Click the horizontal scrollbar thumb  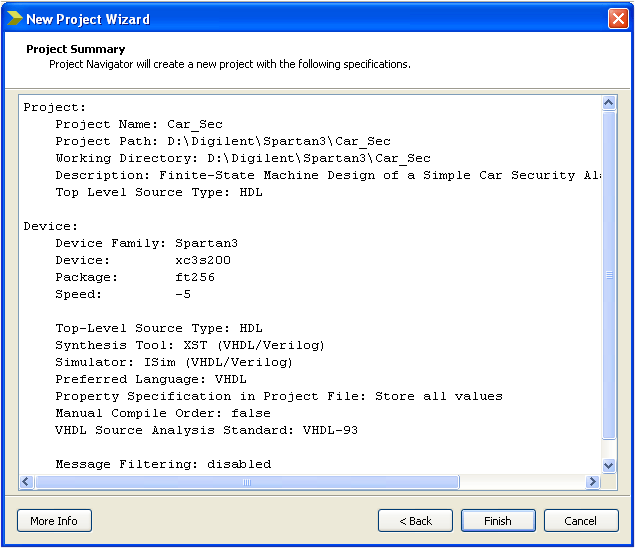coord(246,482)
